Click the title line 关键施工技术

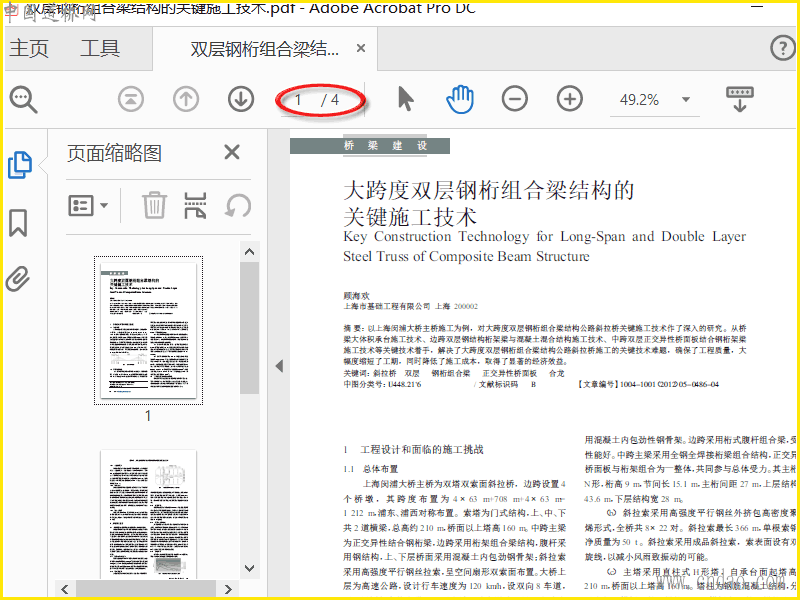click(x=410, y=217)
